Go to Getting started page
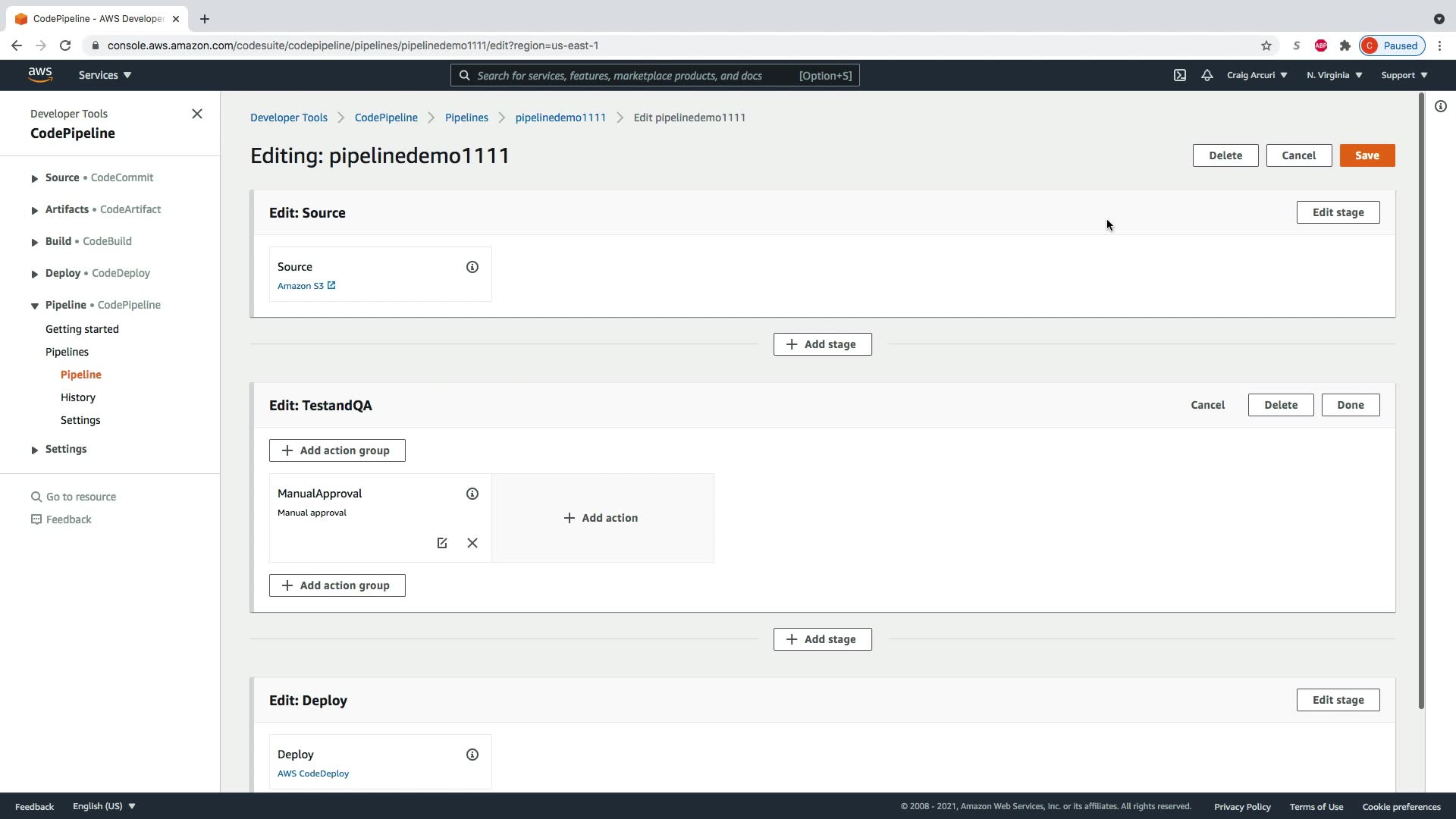 point(82,329)
